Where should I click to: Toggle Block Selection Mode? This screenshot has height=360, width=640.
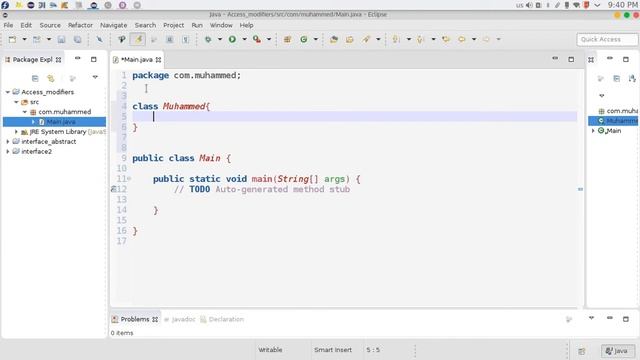169,39
